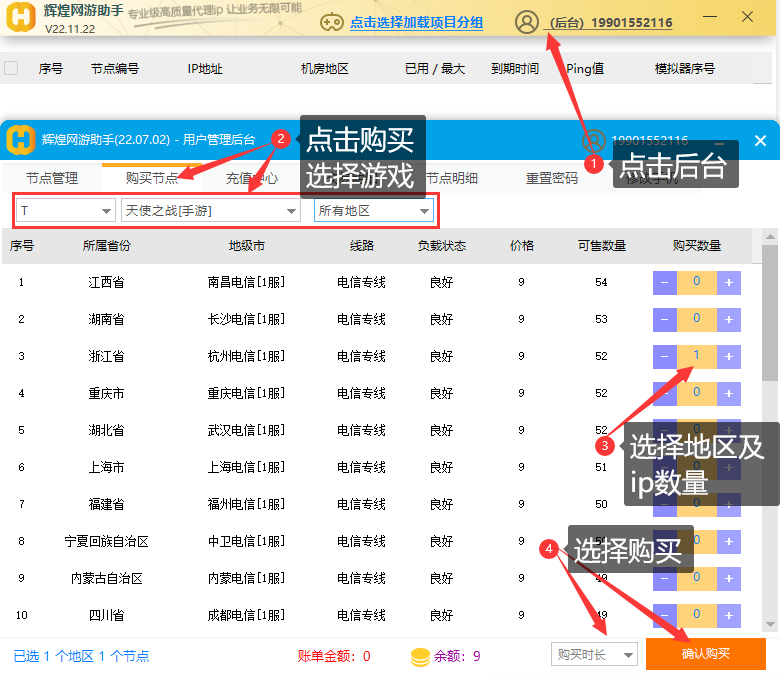Open the project group selection link
The height and width of the screenshot is (677, 780).
click(416, 23)
